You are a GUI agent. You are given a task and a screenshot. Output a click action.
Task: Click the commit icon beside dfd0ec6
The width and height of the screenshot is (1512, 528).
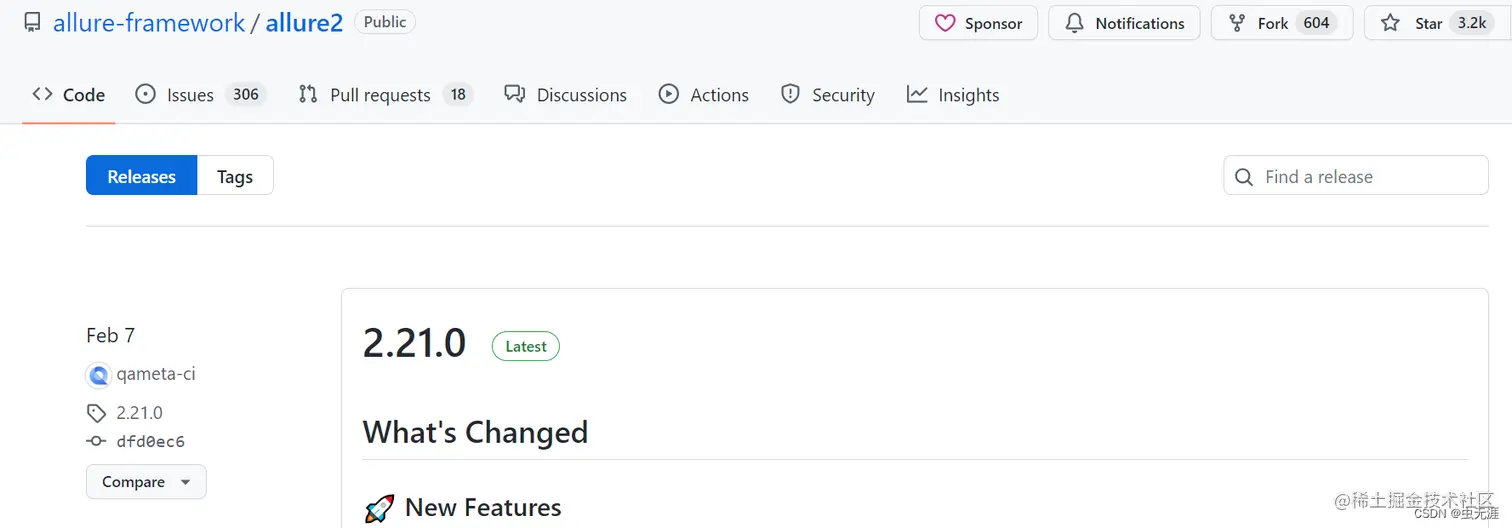coord(96,441)
